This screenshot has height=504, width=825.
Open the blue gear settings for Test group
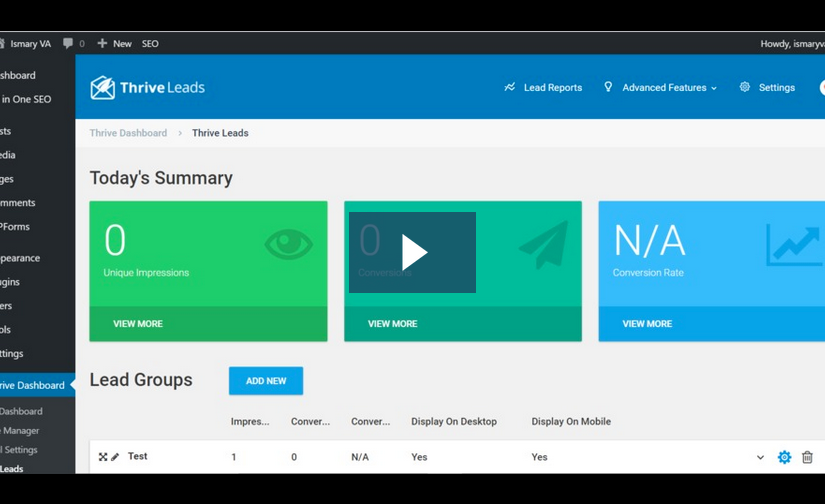pyautogui.click(x=784, y=457)
